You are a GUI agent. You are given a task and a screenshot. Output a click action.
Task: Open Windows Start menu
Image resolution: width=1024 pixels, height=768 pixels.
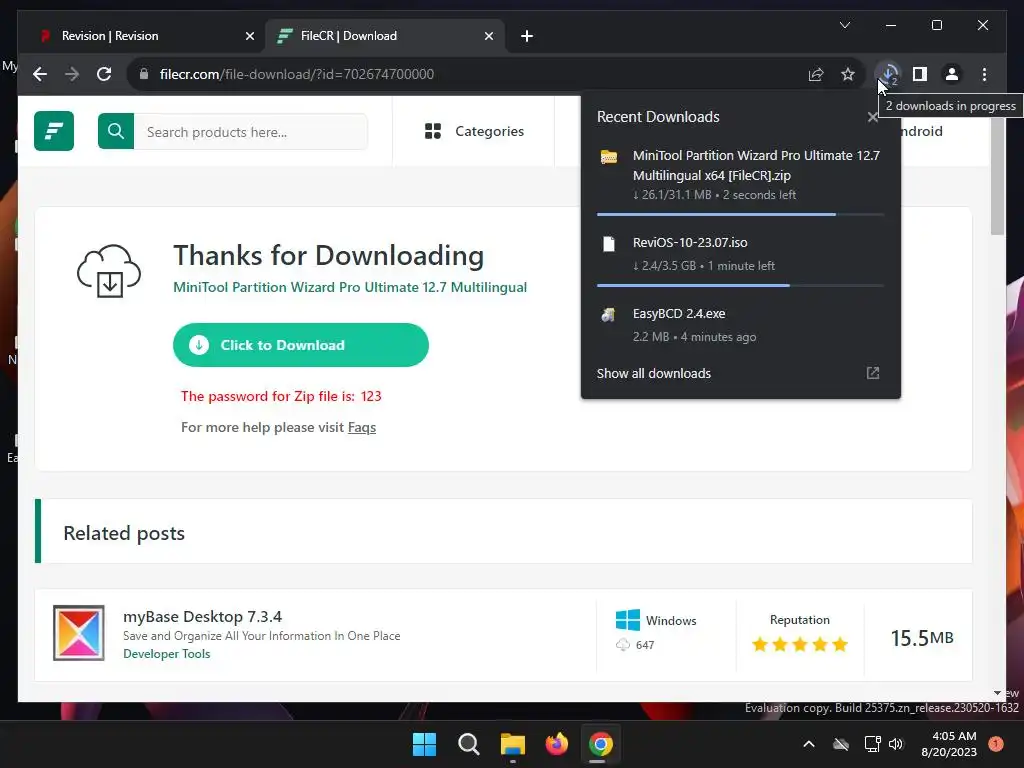[424, 744]
